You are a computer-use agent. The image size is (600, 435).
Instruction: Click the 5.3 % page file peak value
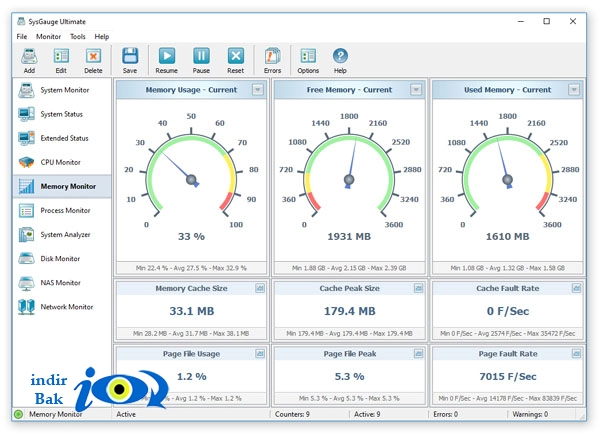[350, 376]
